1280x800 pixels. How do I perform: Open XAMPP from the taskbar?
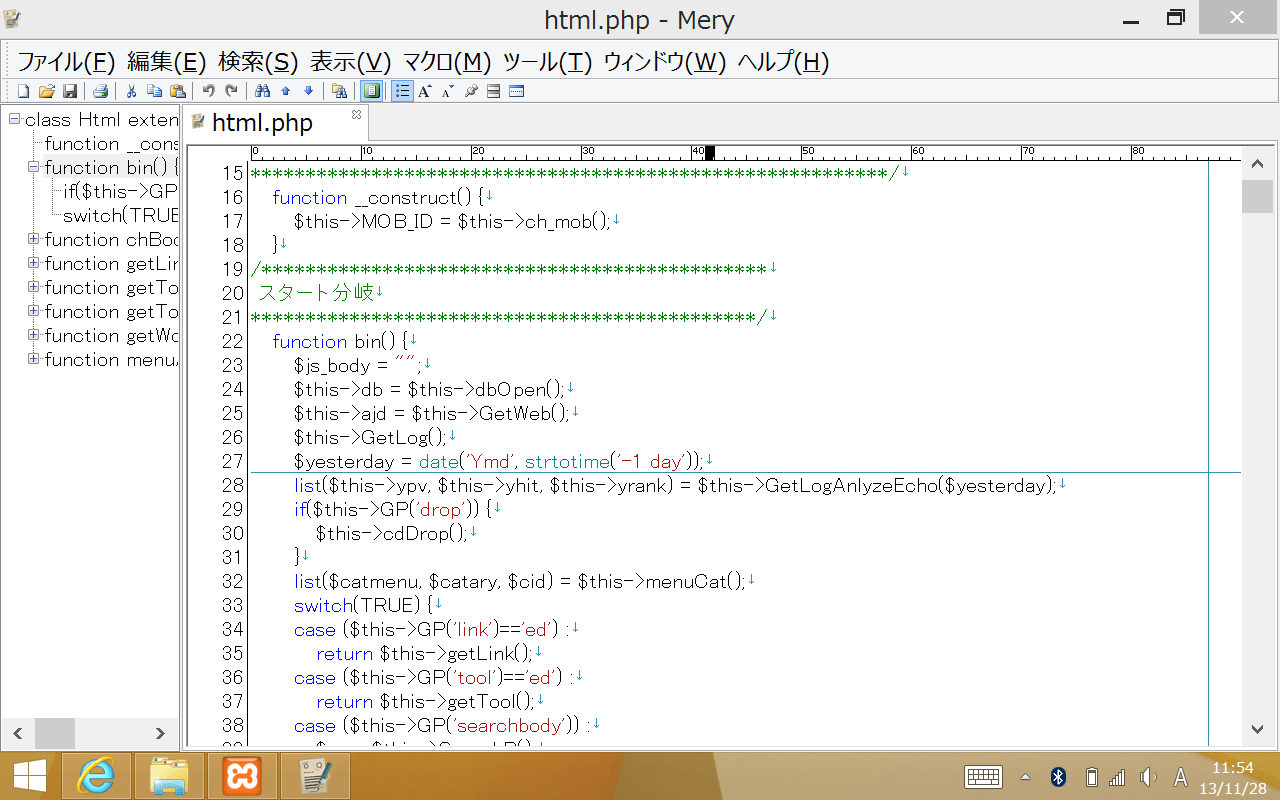click(x=241, y=777)
